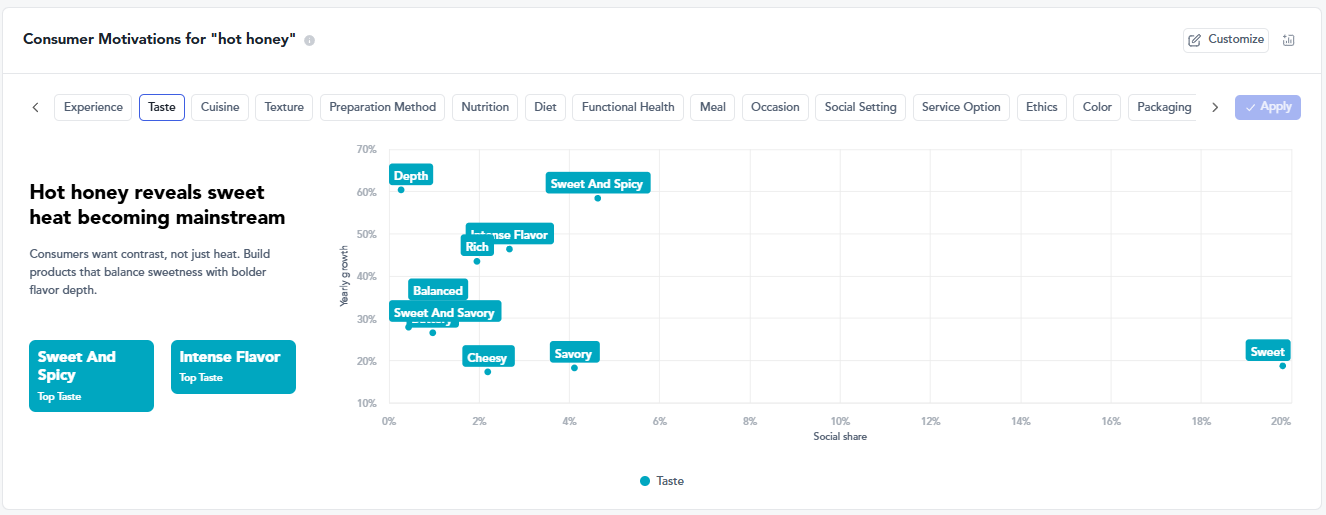Click the right chevron to see more categories
Image resolution: width=1326 pixels, height=515 pixels.
(x=1215, y=107)
